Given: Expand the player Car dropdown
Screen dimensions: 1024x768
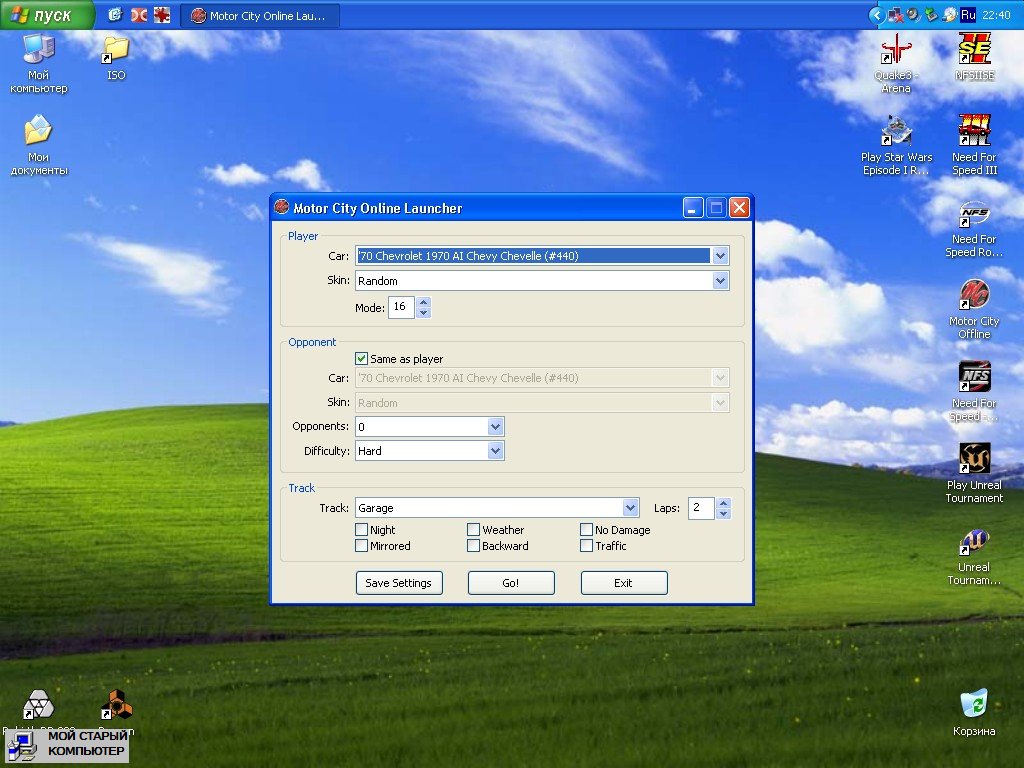Looking at the screenshot, I should point(720,256).
